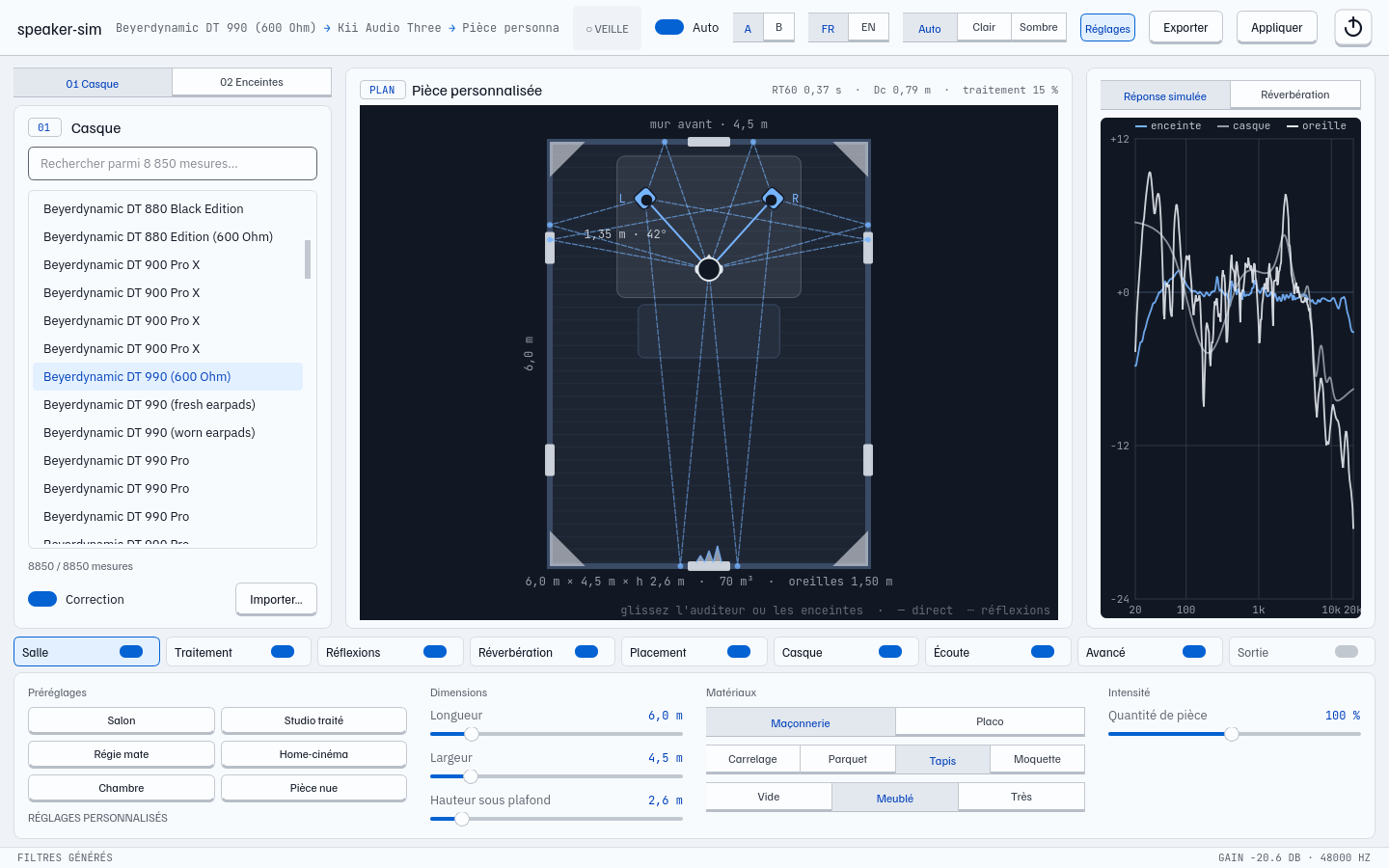
Task: Click the VEILLE standby button
Action: (x=607, y=28)
